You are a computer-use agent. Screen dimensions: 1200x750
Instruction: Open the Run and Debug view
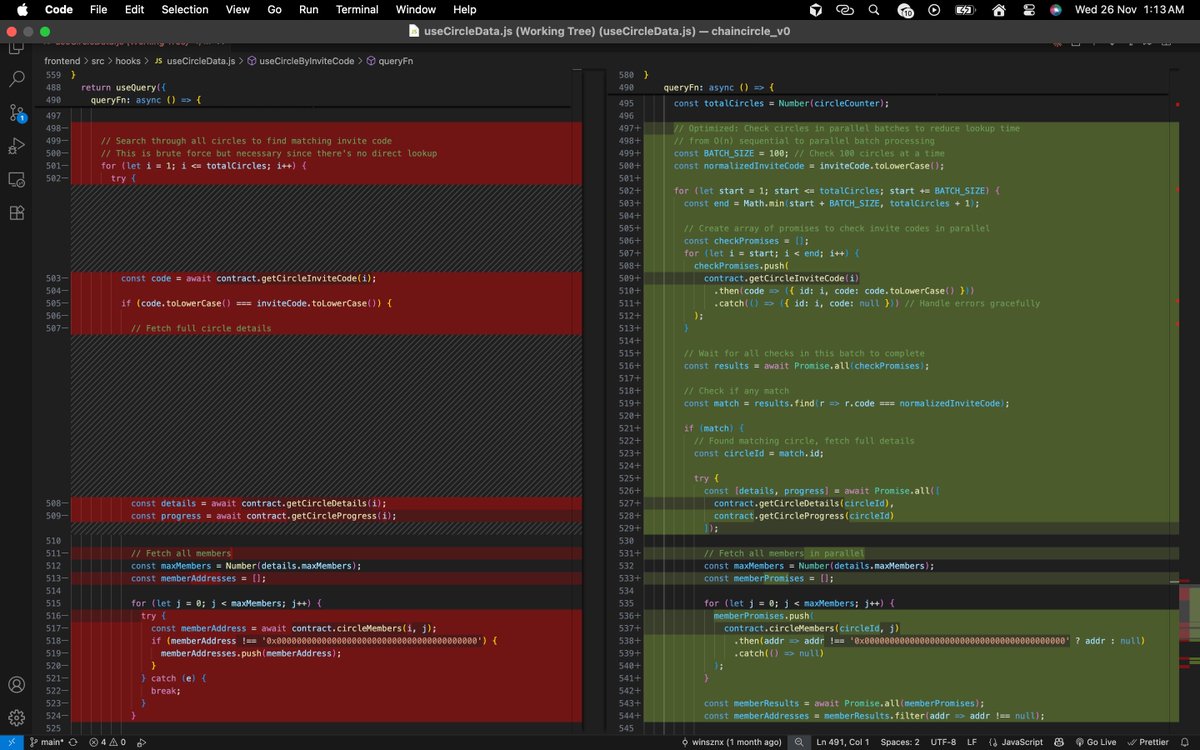(x=16, y=146)
